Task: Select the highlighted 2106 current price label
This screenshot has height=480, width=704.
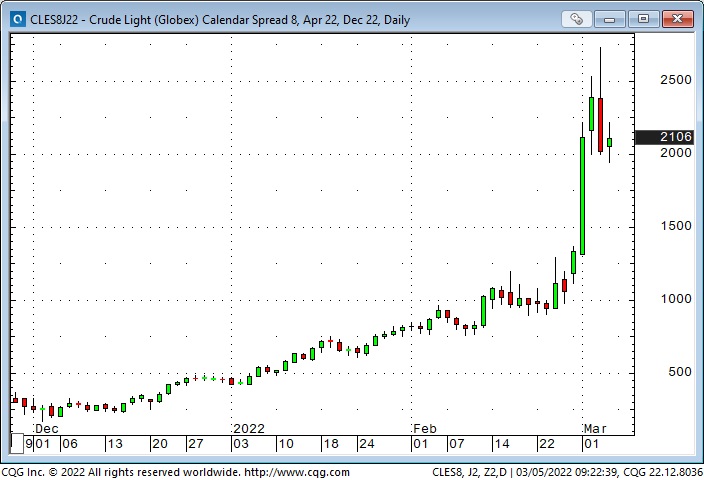Action: 664,137
